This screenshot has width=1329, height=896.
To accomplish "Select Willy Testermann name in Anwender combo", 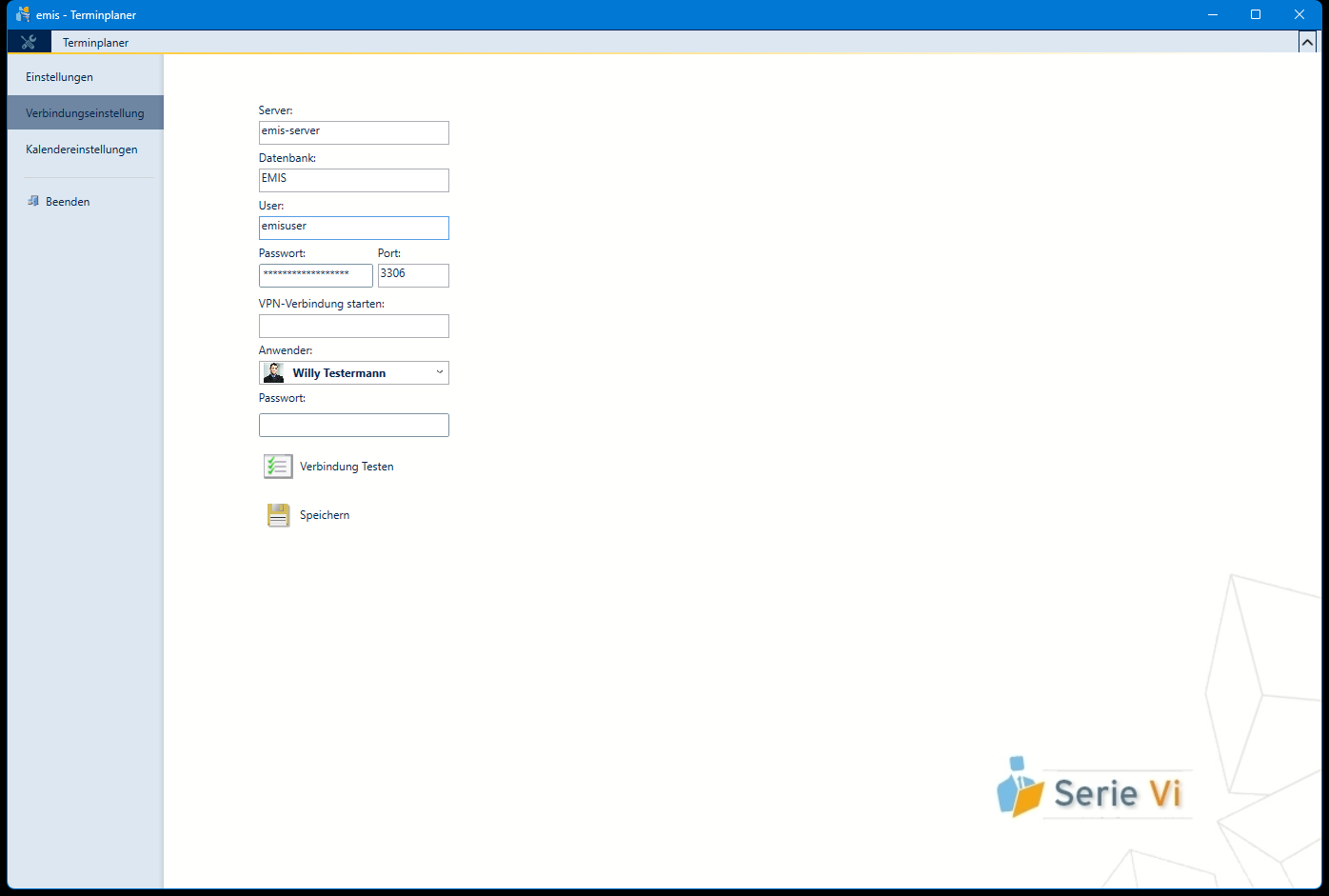I will point(339,373).
